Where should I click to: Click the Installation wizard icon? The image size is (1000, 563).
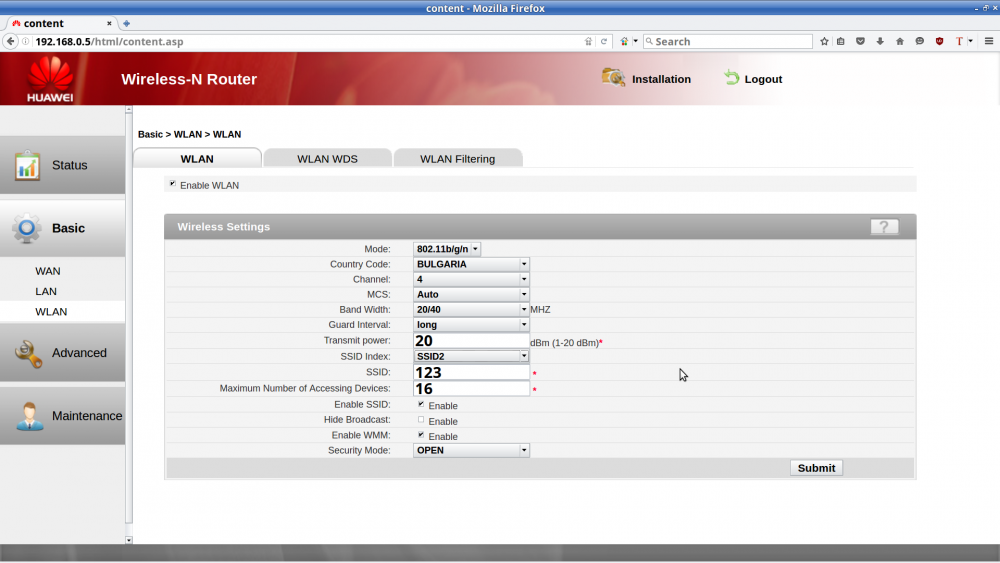coord(613,77)
